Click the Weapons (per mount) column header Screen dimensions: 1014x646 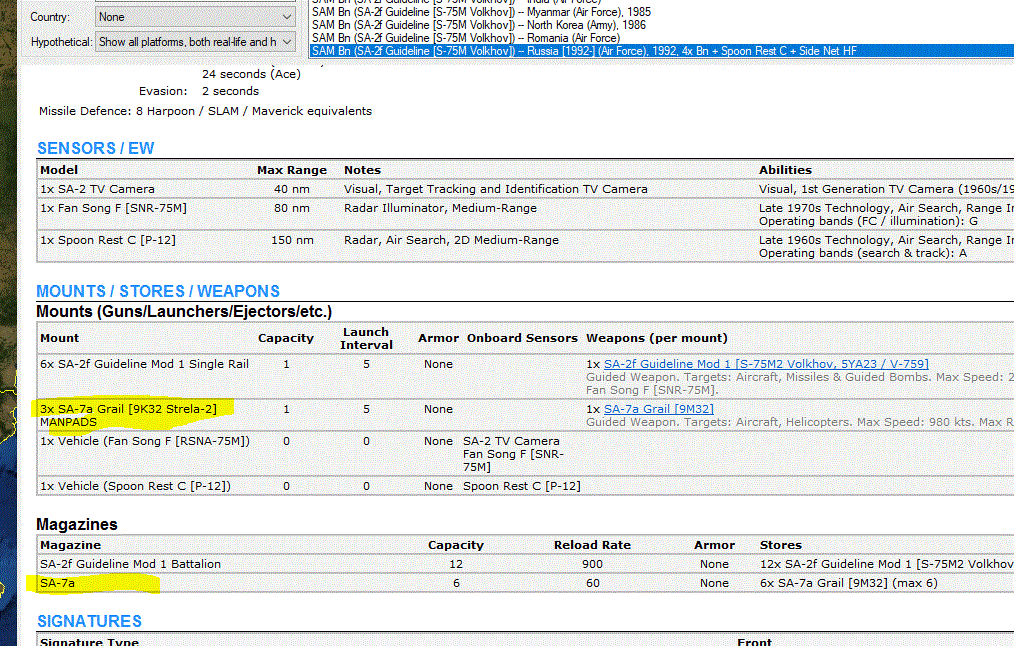tap(656, 338)
